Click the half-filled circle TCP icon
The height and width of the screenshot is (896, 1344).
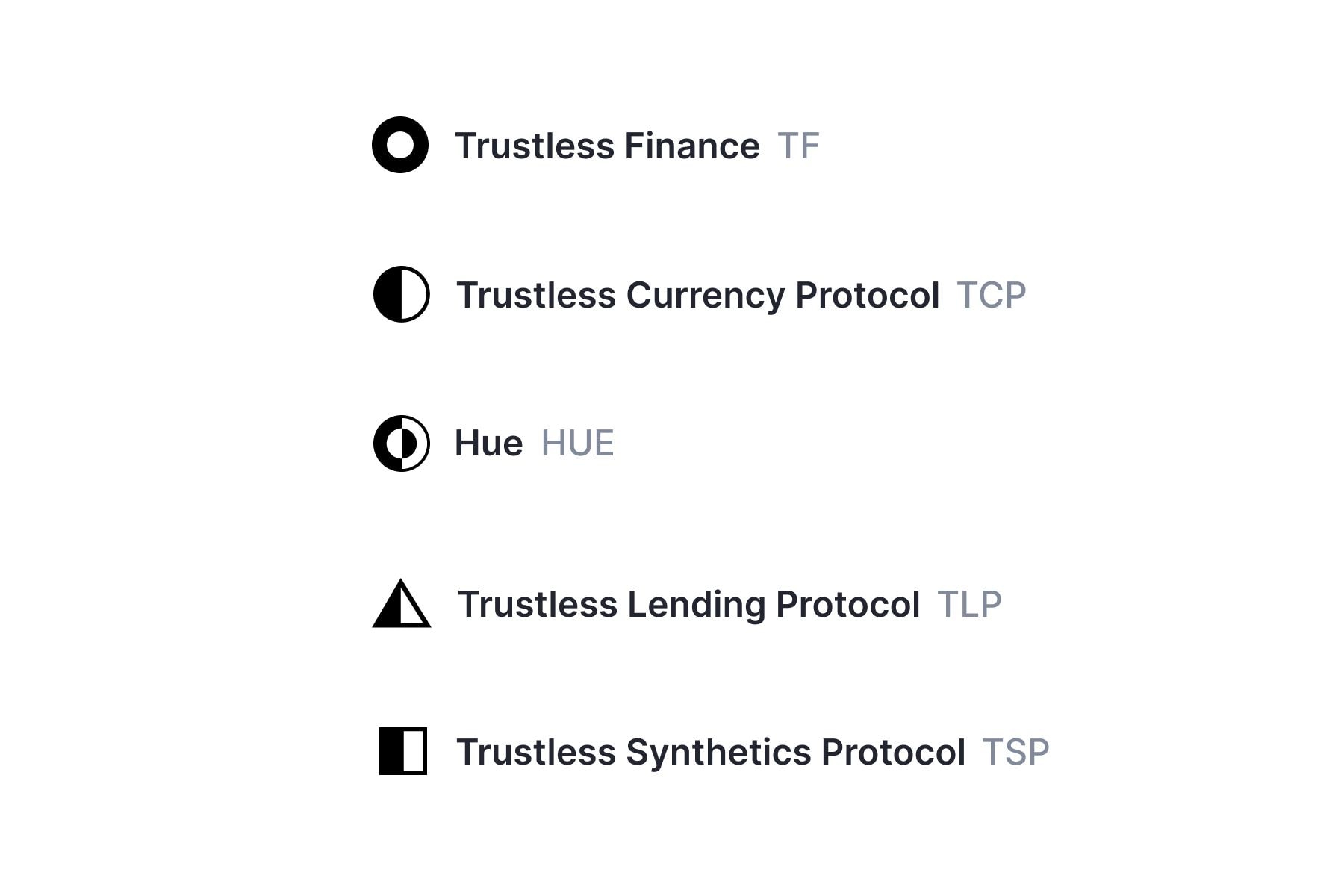point(401,294)
